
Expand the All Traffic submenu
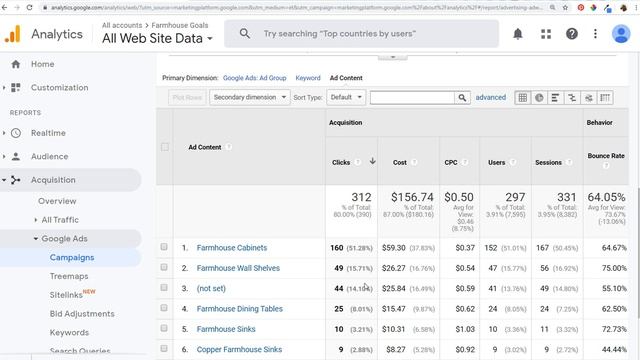(36, 220)
